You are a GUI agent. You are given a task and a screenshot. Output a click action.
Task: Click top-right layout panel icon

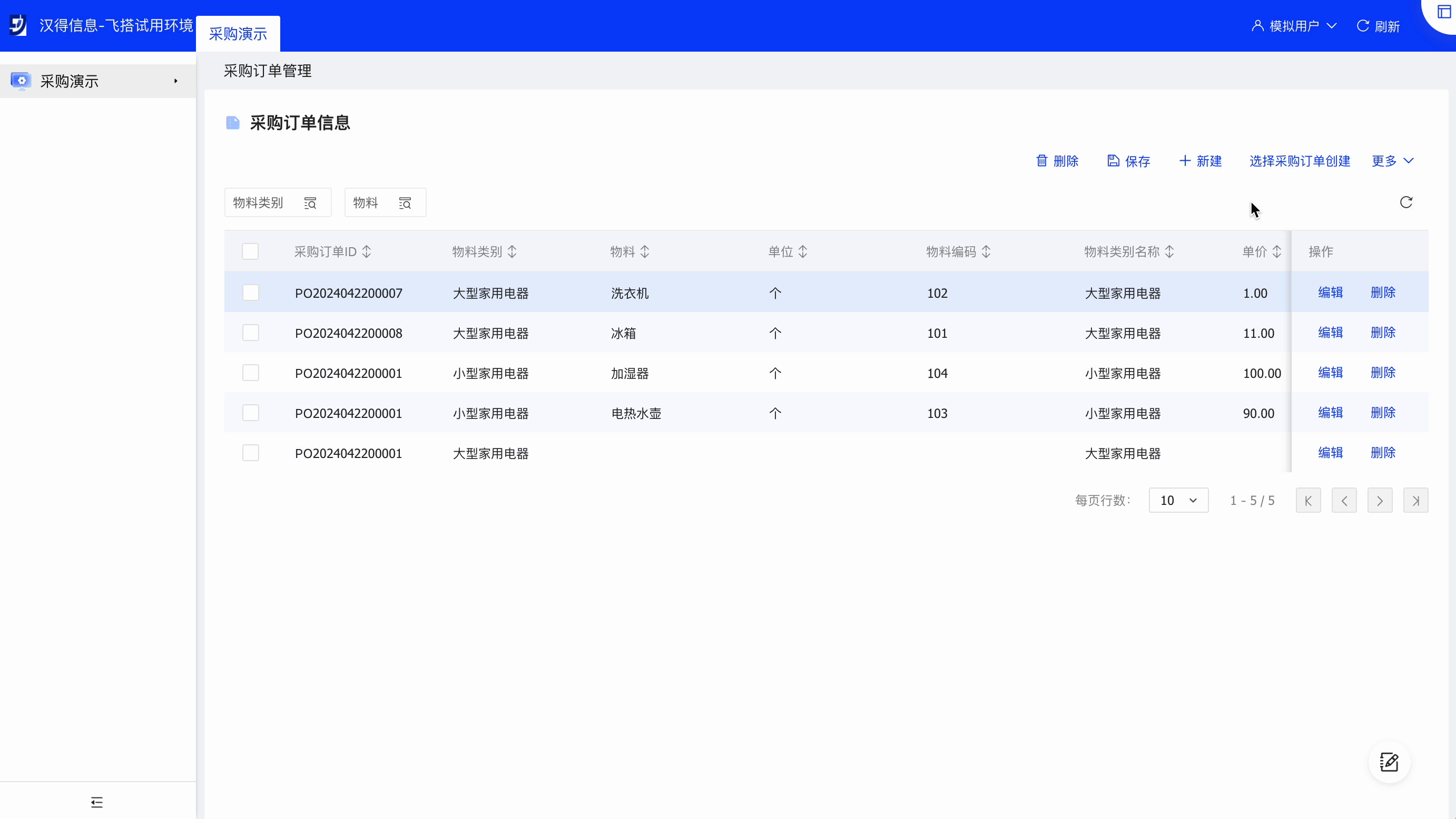(x=1443, y=12)
